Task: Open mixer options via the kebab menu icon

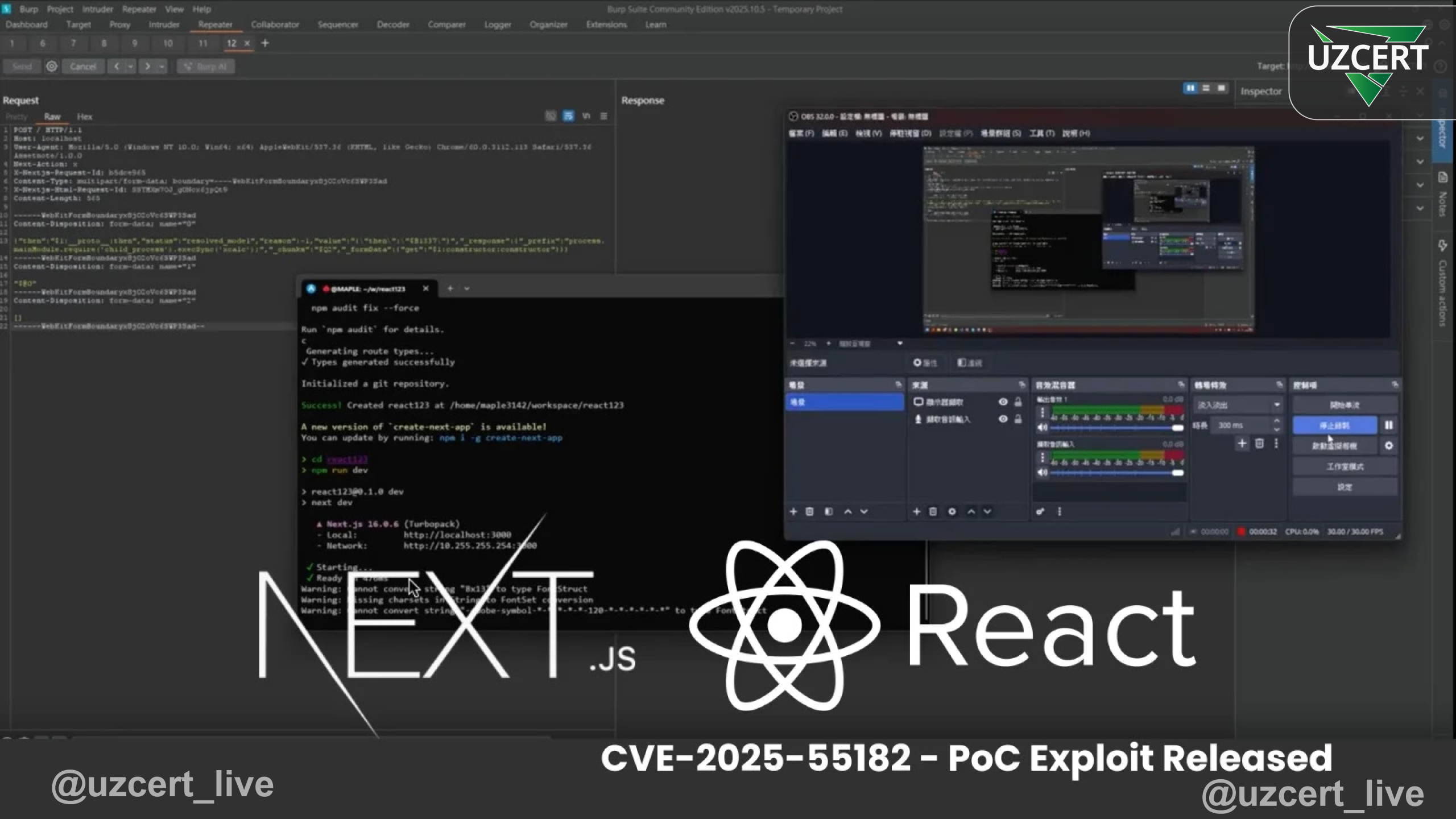Action: coord(1059,512)
